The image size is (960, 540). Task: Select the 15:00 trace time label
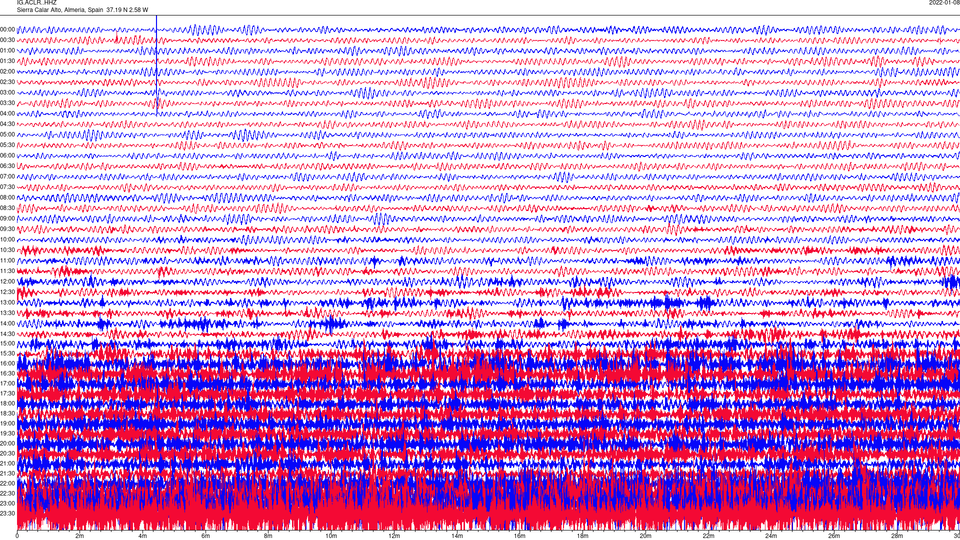coord(7,344)
